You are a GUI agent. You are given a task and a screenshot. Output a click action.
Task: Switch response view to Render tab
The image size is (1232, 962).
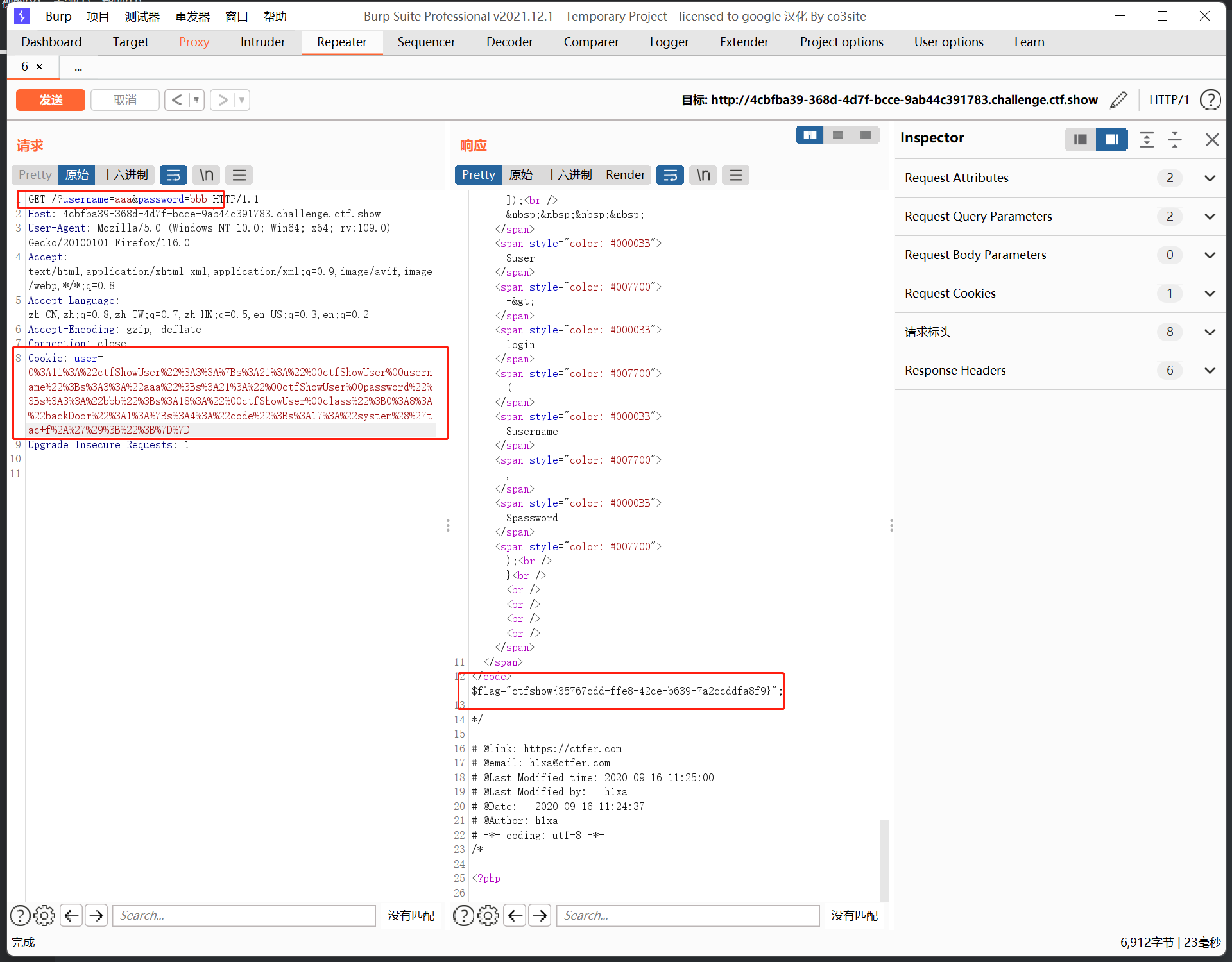tap(625, 175)
